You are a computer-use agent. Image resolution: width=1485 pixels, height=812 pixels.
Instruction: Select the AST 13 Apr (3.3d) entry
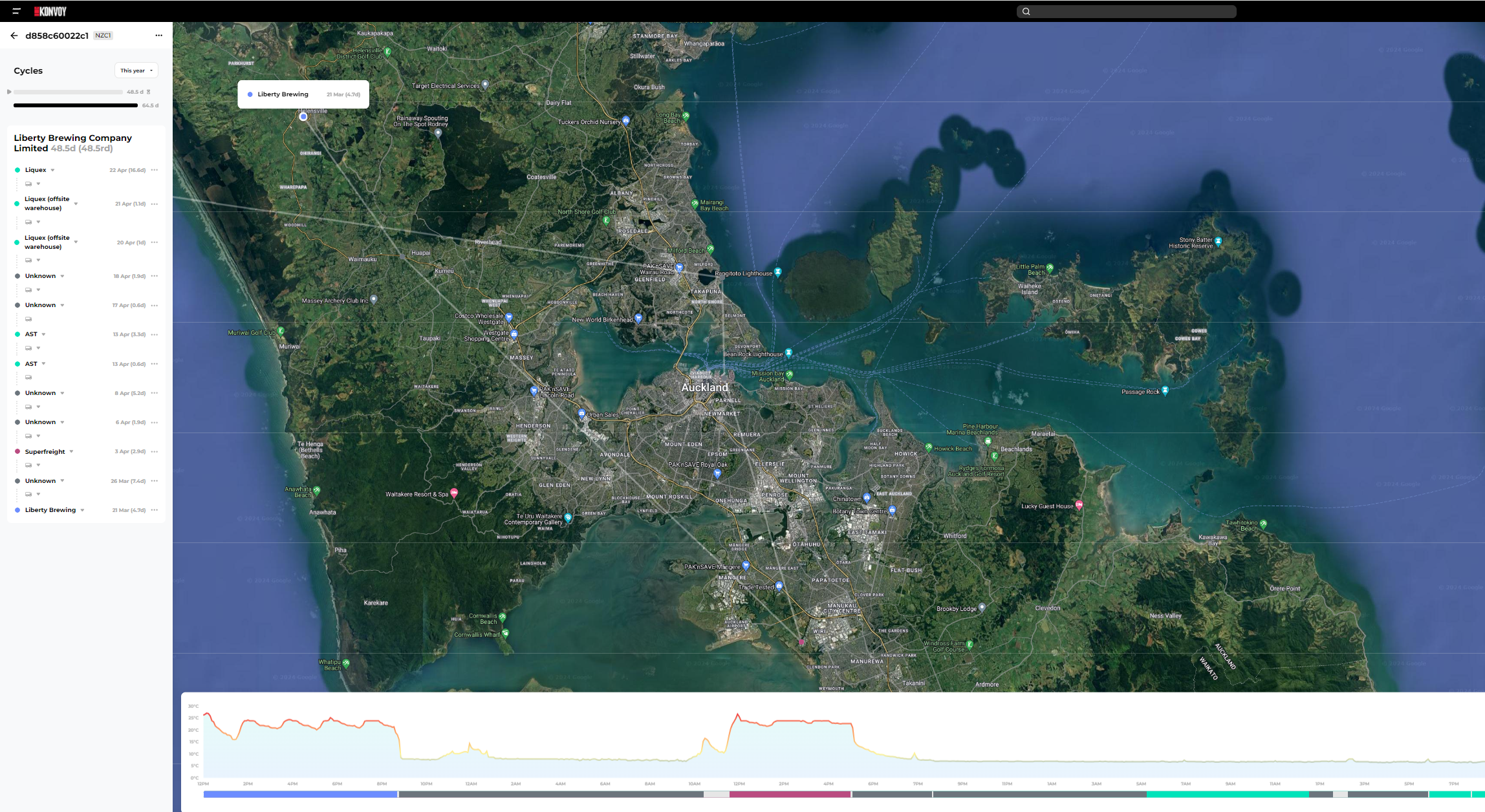(x=31, y=334)
